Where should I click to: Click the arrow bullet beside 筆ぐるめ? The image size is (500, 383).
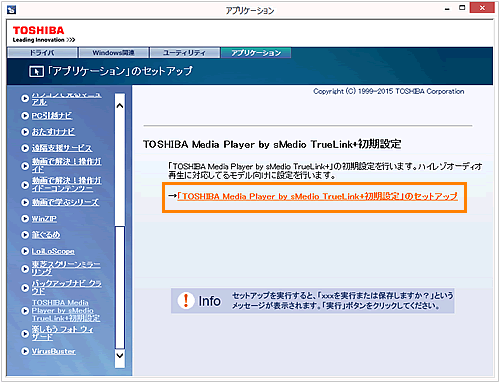25,235
